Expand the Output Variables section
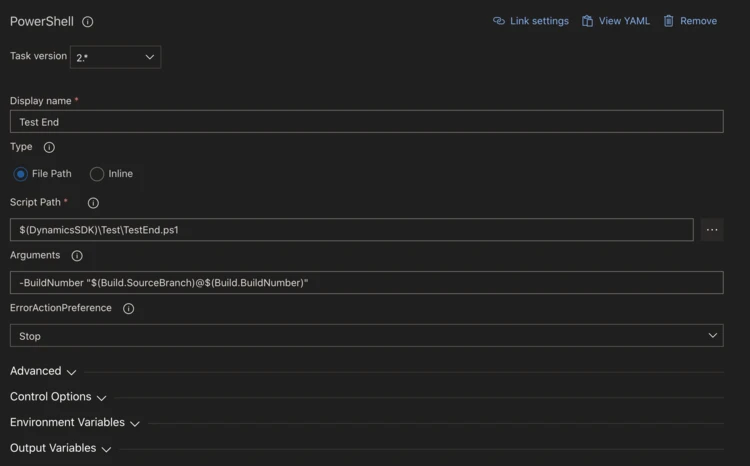The image size is (750, 466). click(x=60, y=449)
